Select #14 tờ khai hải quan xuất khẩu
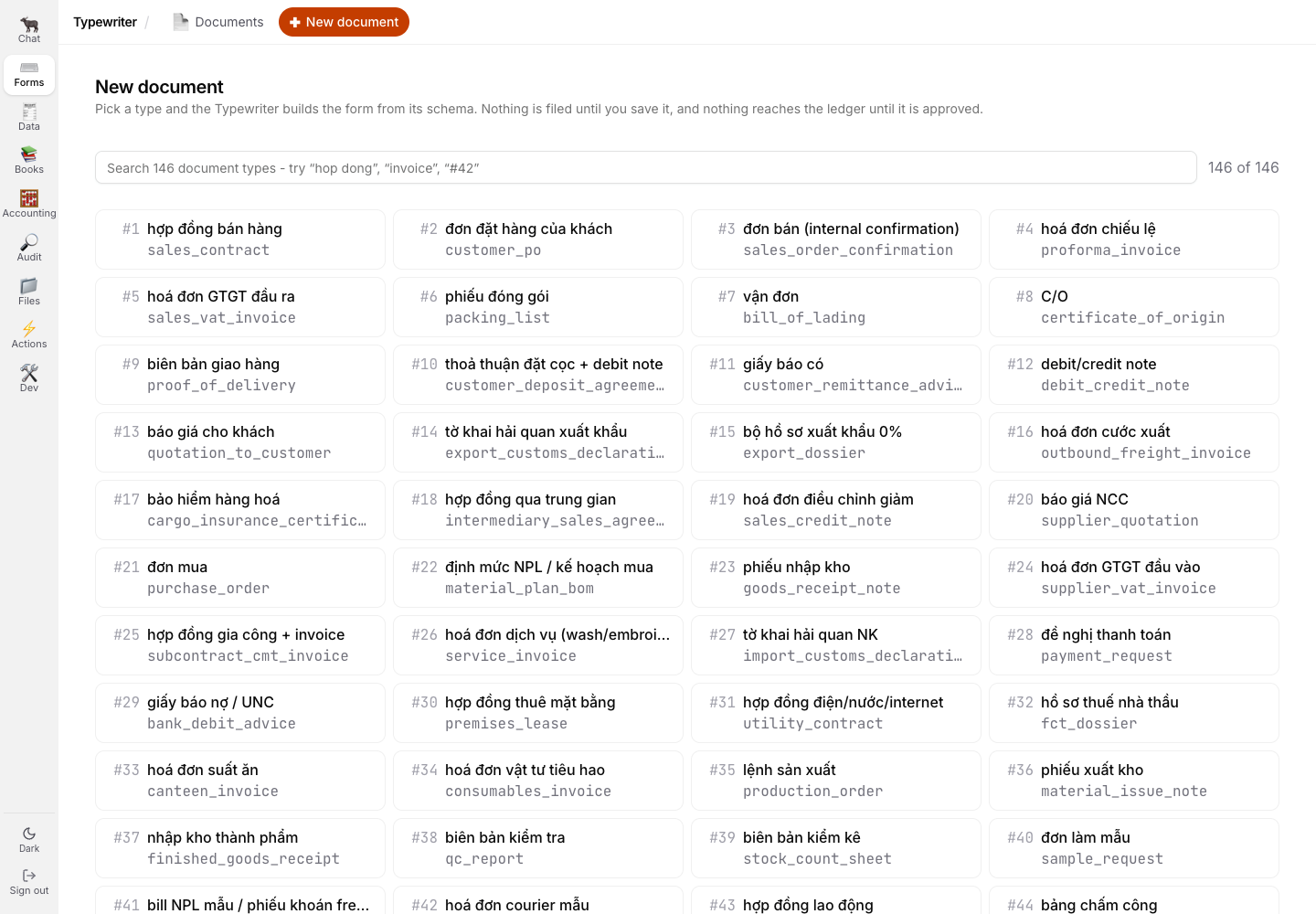The width and height of the screenshot is (1316, 914). coord(538,442)
